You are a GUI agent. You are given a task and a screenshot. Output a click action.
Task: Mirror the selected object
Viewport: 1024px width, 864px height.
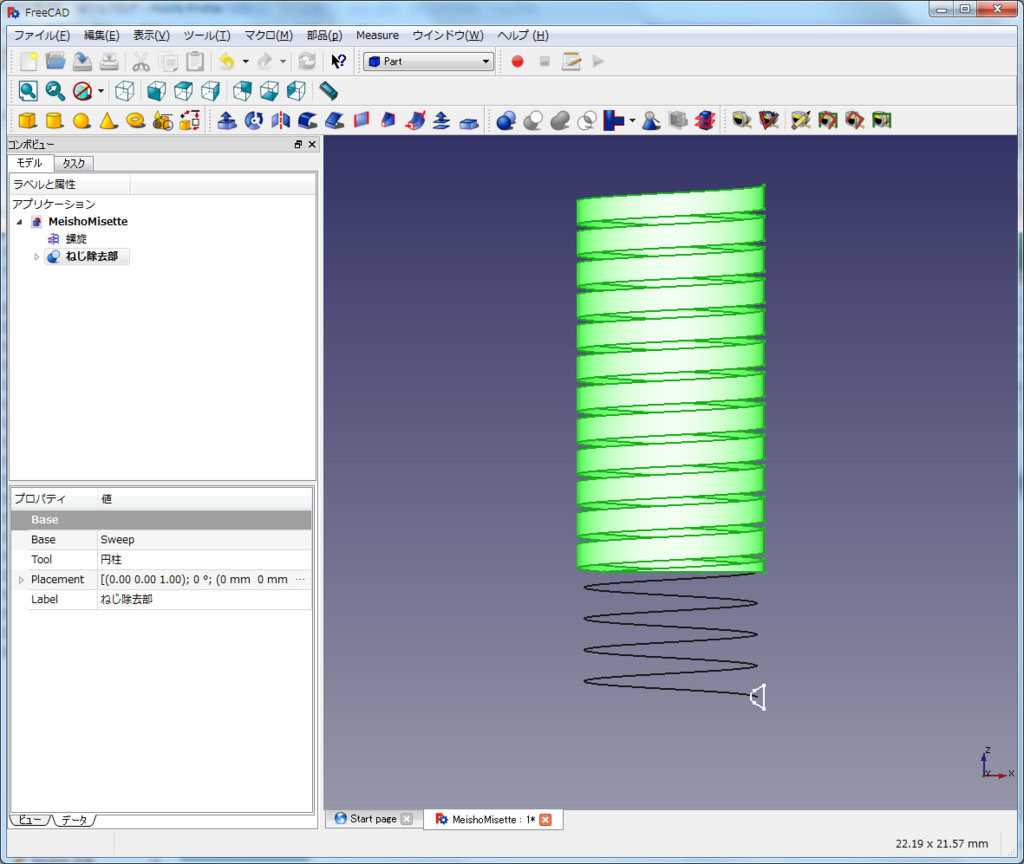pyautogui.click(x=280, y=120)
